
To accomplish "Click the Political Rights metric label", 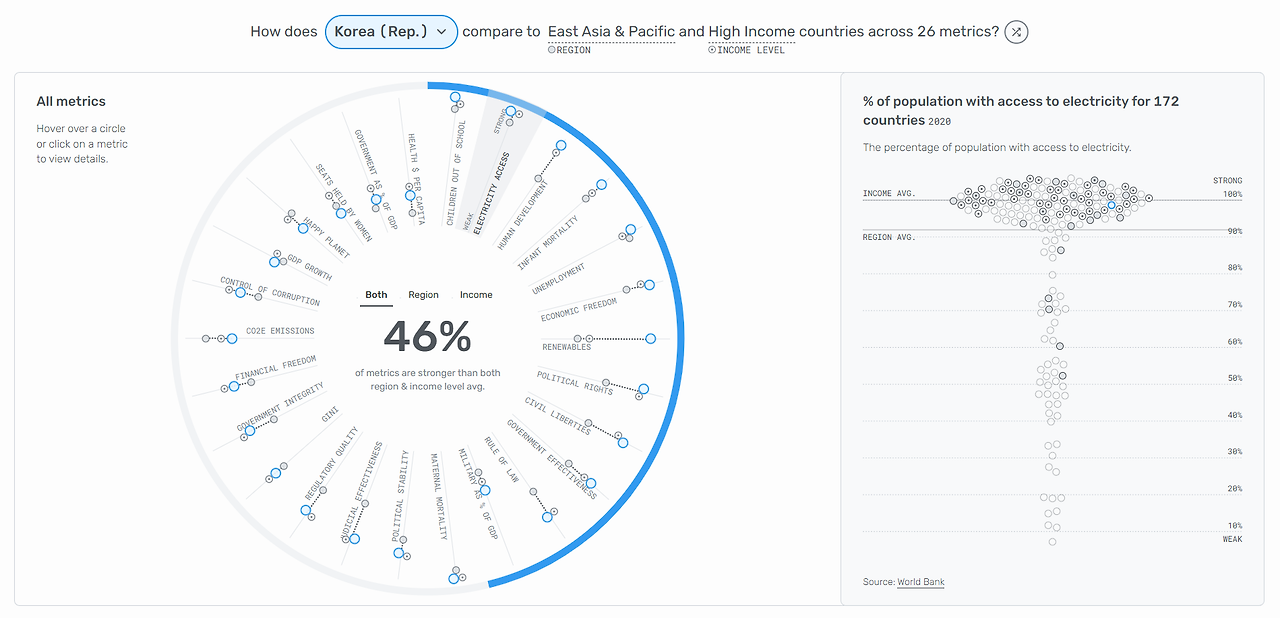I will coord(575,383).
